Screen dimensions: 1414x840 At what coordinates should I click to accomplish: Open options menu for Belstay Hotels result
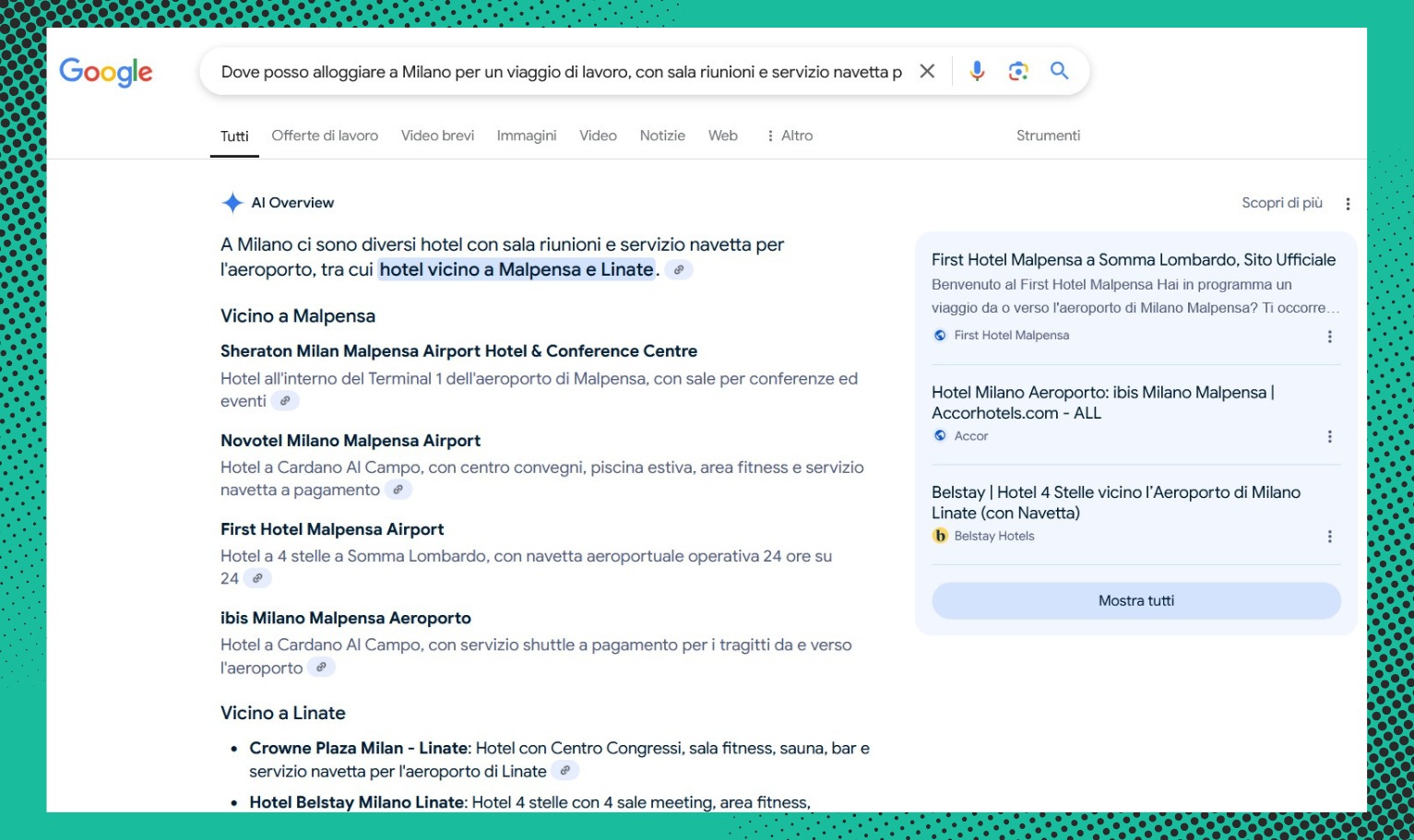pyautogui.click(x=1329, y=537)
